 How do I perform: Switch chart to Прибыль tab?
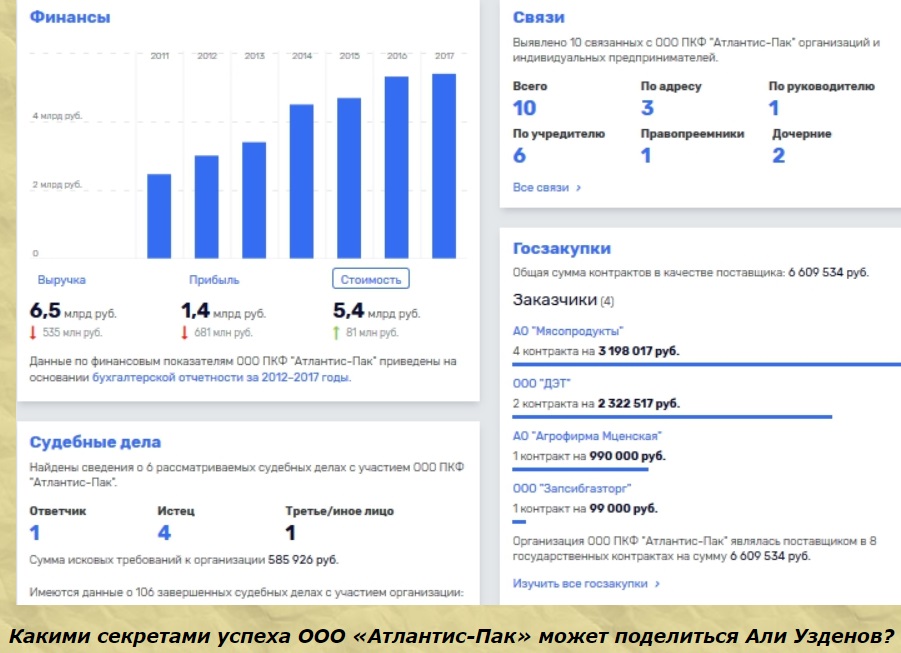click(x=214, y=280)
